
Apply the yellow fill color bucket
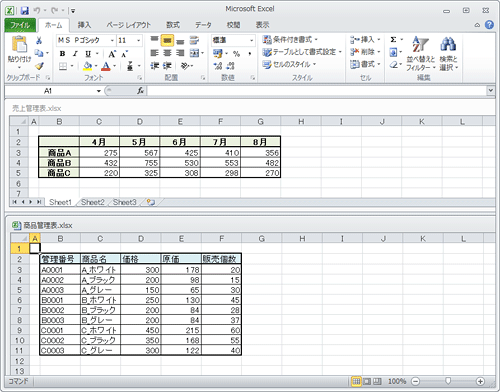88,66
